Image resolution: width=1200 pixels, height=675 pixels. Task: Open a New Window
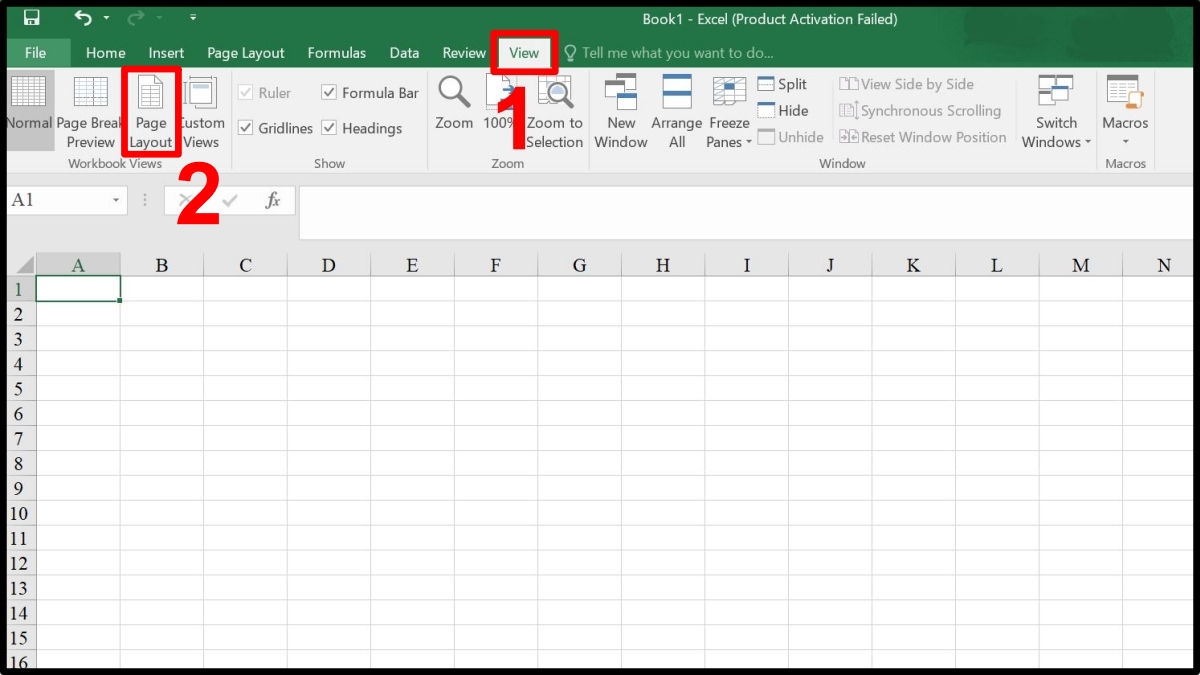pos(620,110)
